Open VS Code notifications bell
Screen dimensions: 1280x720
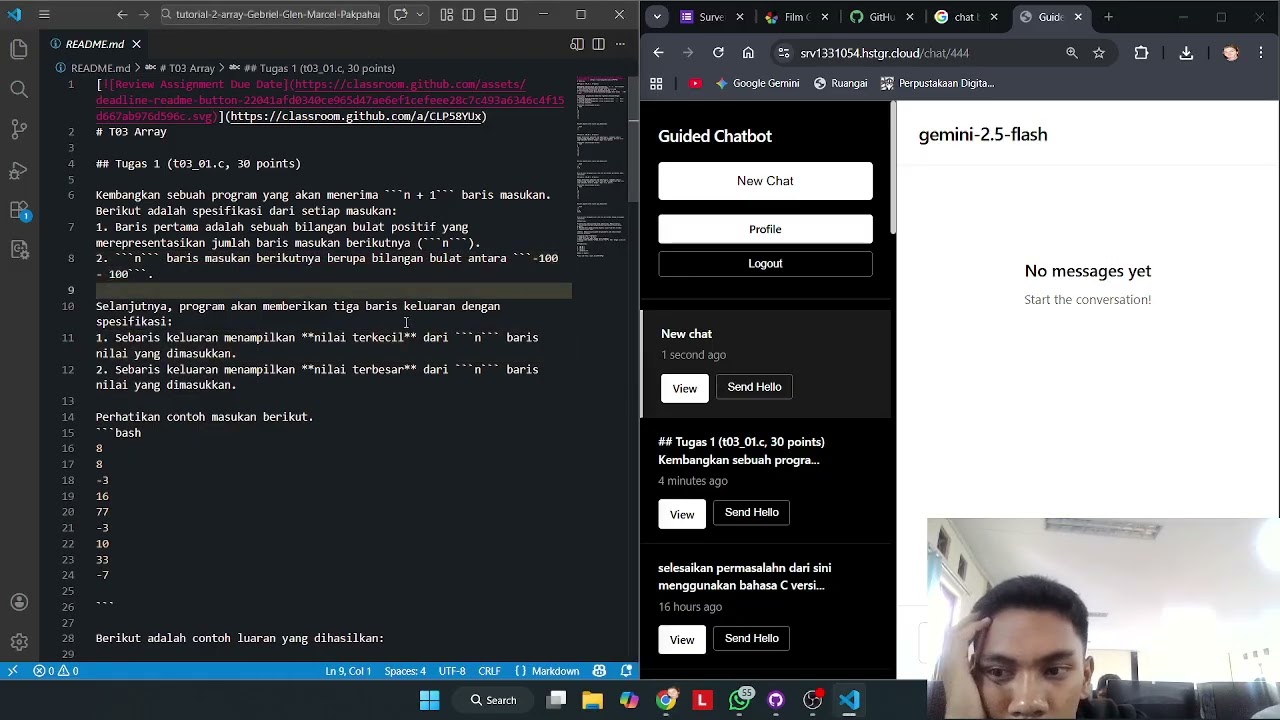627,671
